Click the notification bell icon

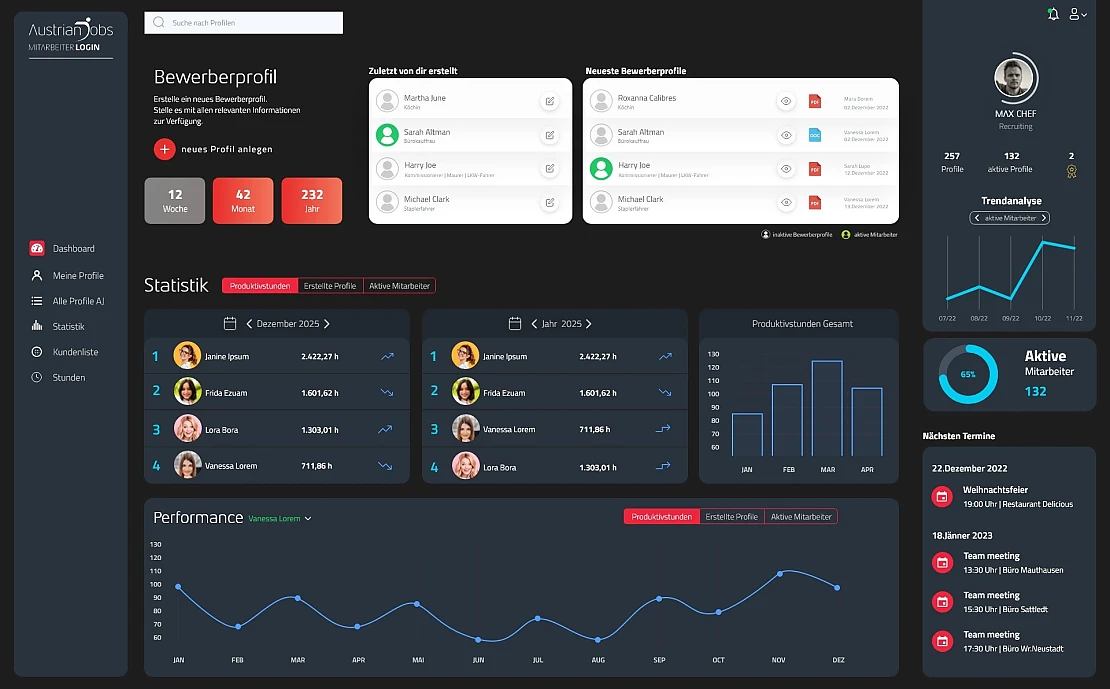[1053, 14]
